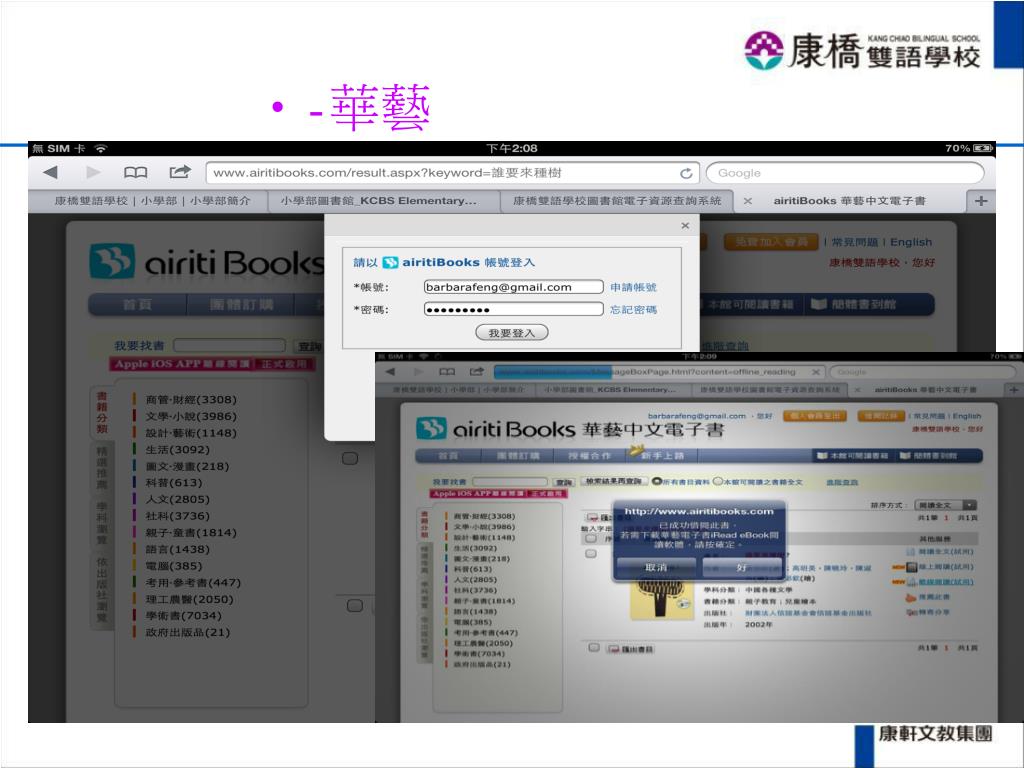Switch to 小學部圖書館_KCBS Elementary tab

379,201
